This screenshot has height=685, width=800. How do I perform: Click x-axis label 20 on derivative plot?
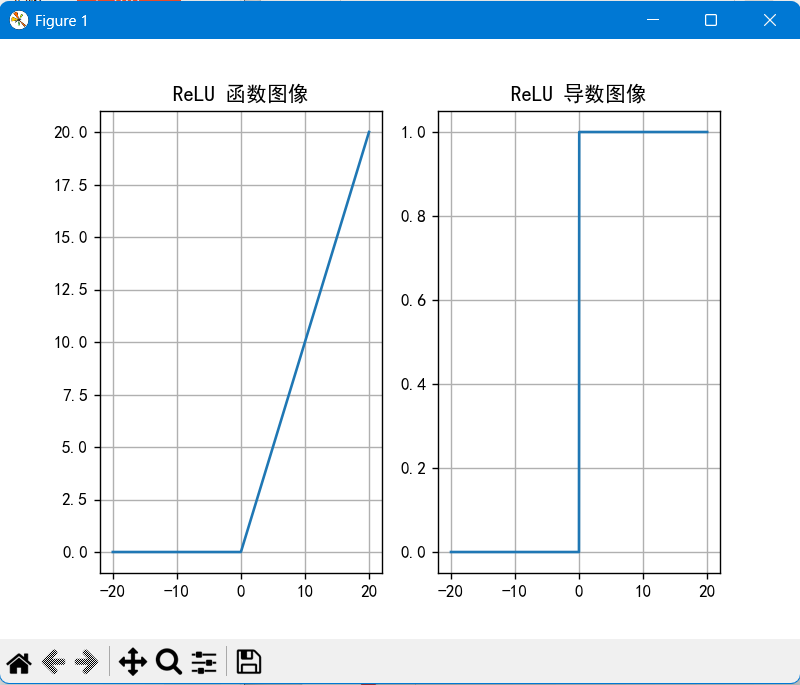click(x=707, y=591)
